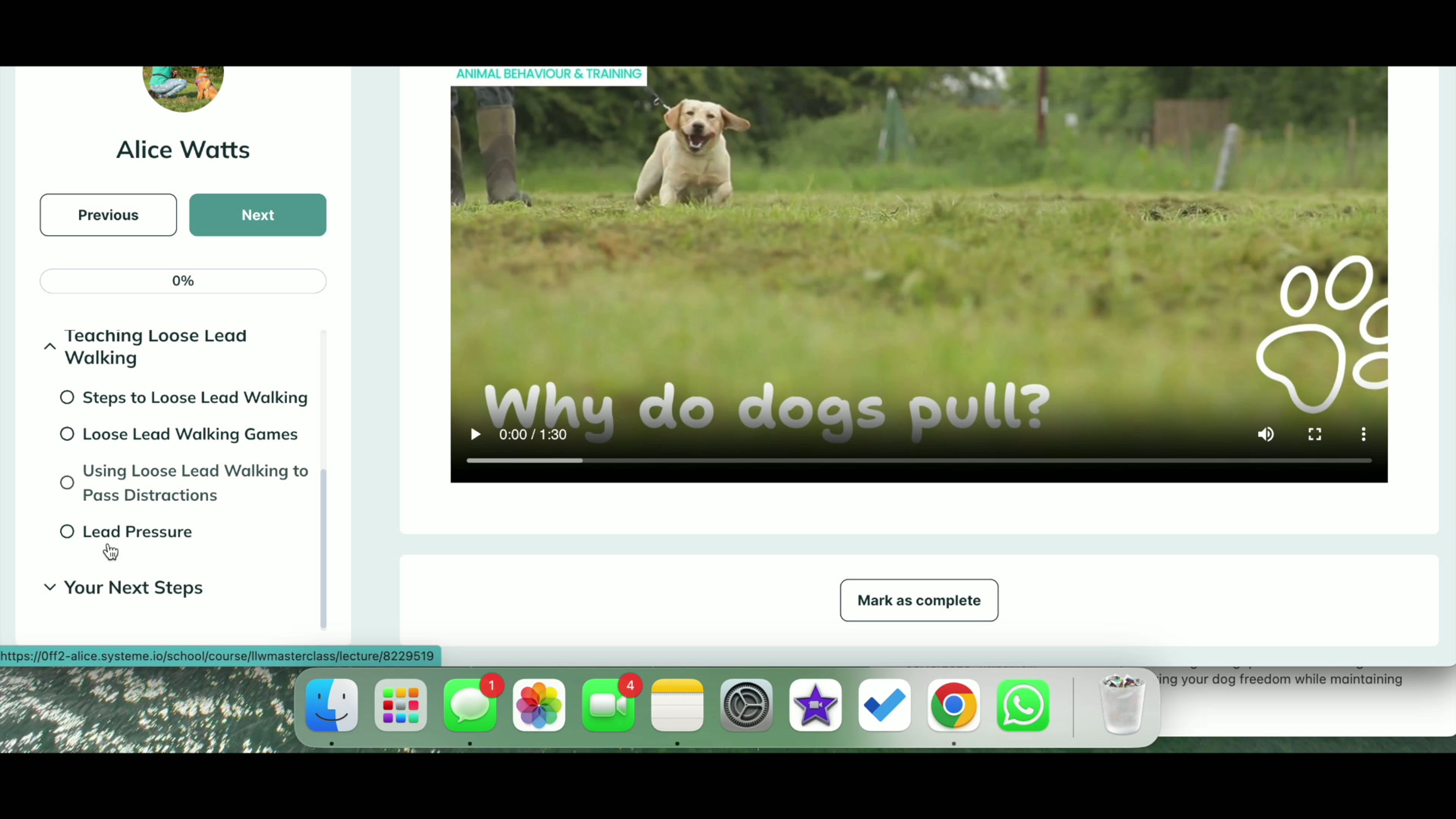Select the circle beside Lead Pressure
This screenshot has height=819, width=1456.
[x=67, y=531]
